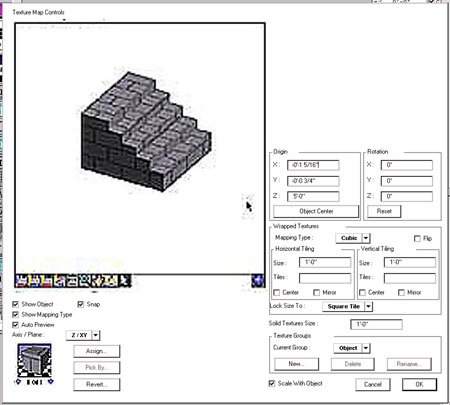Click the Pick By... button

coord(96,368)
